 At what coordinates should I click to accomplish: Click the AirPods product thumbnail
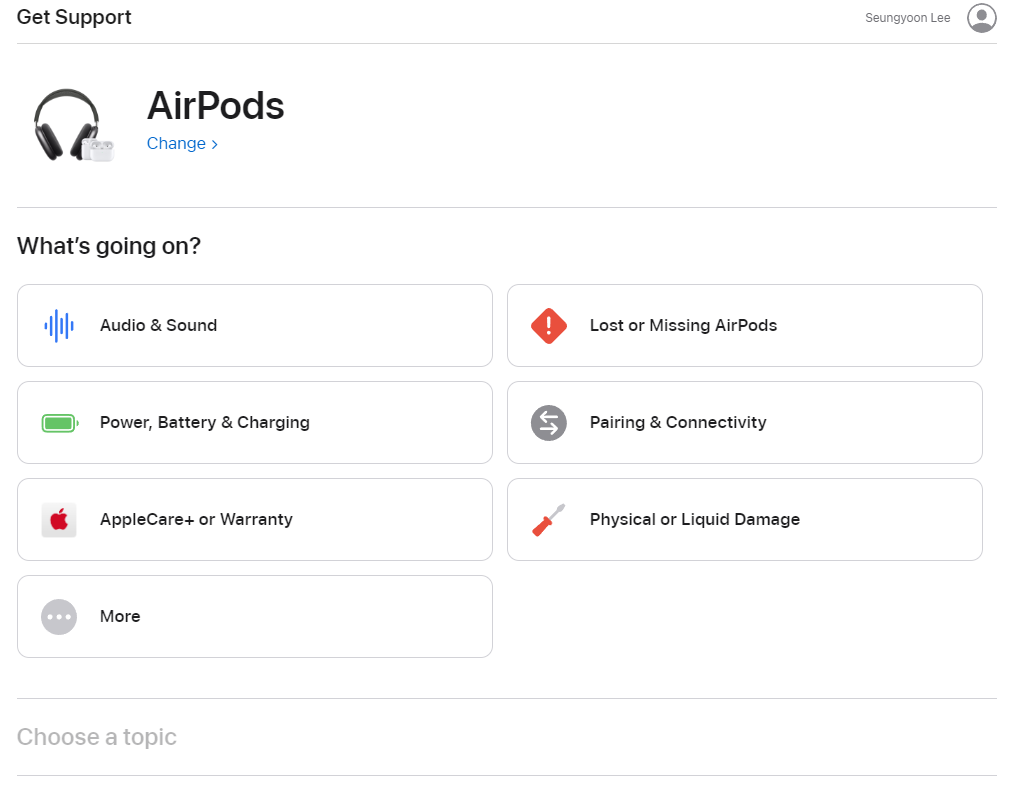[74, 125]
